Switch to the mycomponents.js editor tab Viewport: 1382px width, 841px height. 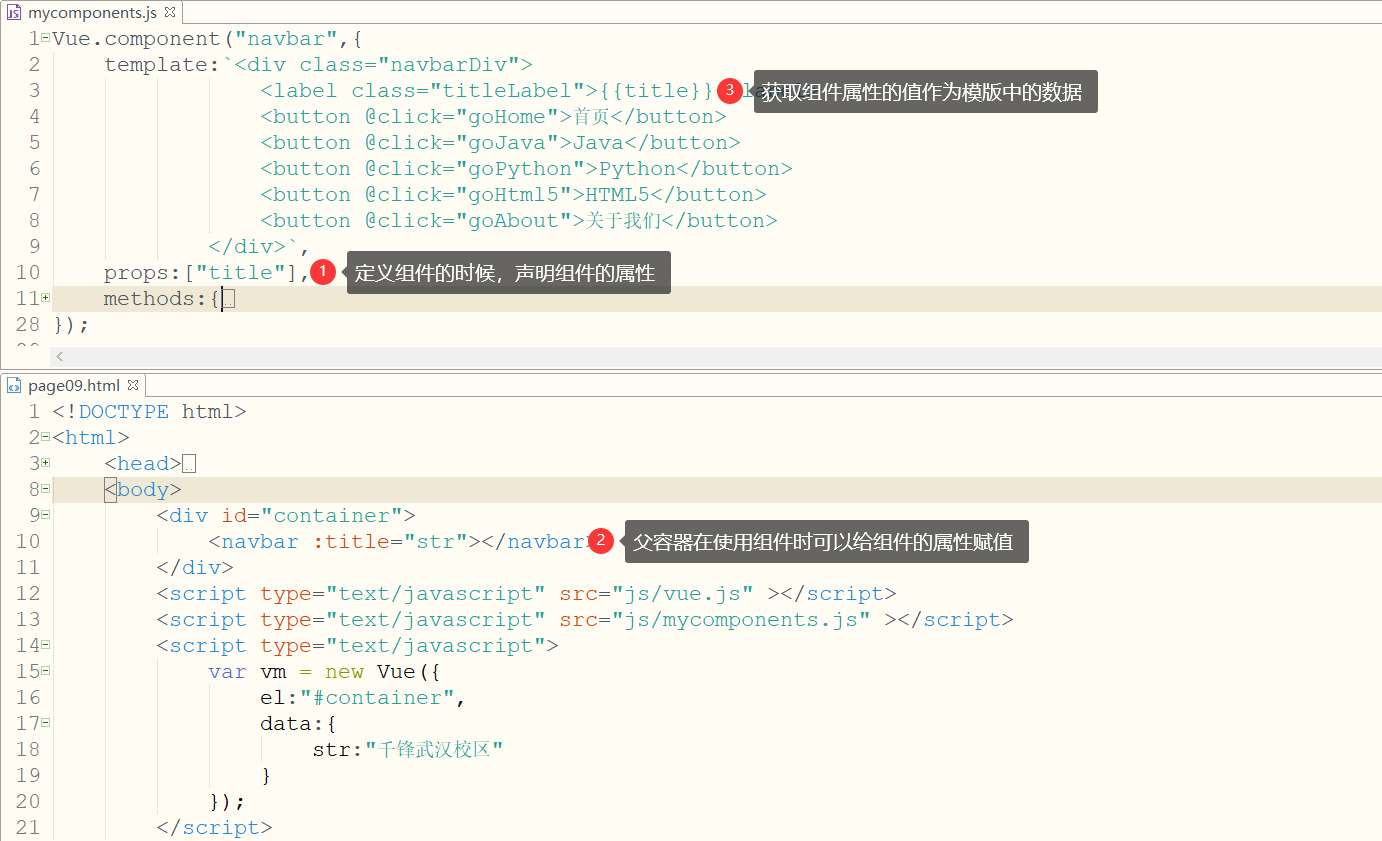(x=93, y=12)
